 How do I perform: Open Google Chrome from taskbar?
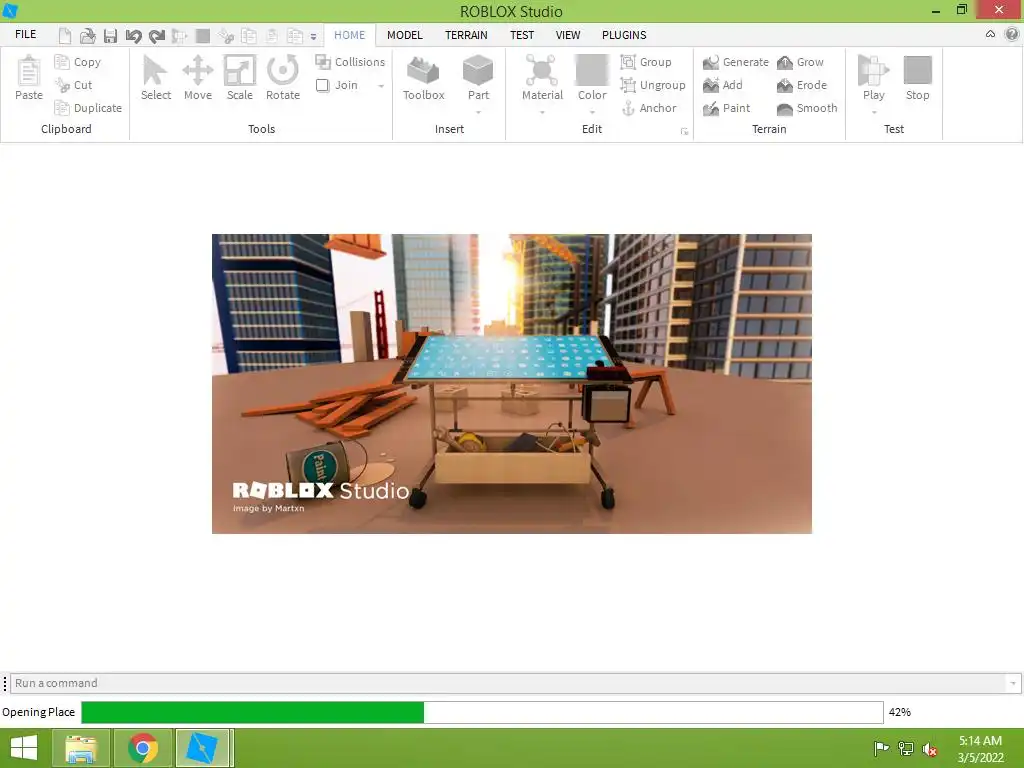coord(143,748)
